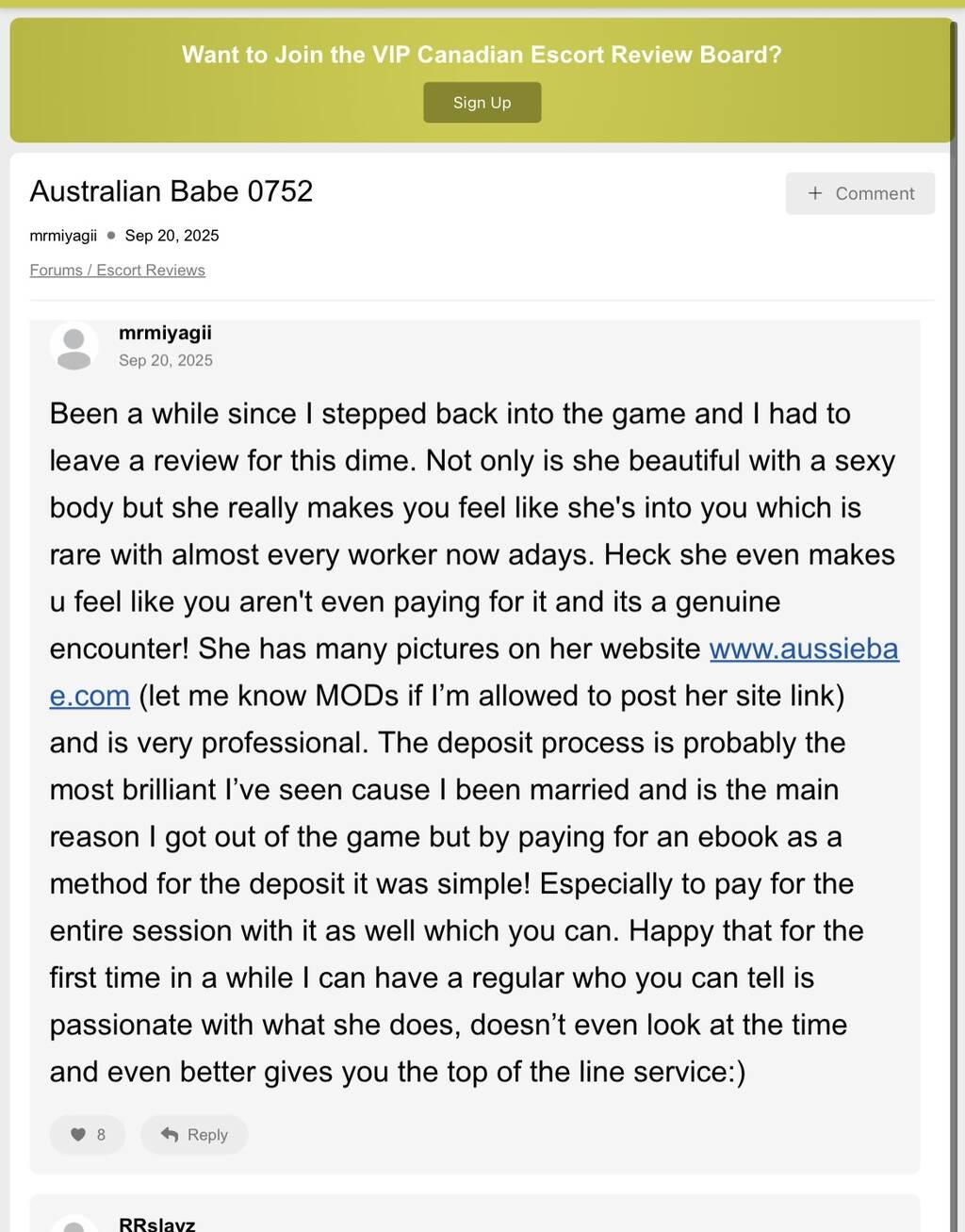This screenshot has width=965, height=1232.
Task: Click the Sep 20, 2025 post timestamp
Action: tap(166, 360)
